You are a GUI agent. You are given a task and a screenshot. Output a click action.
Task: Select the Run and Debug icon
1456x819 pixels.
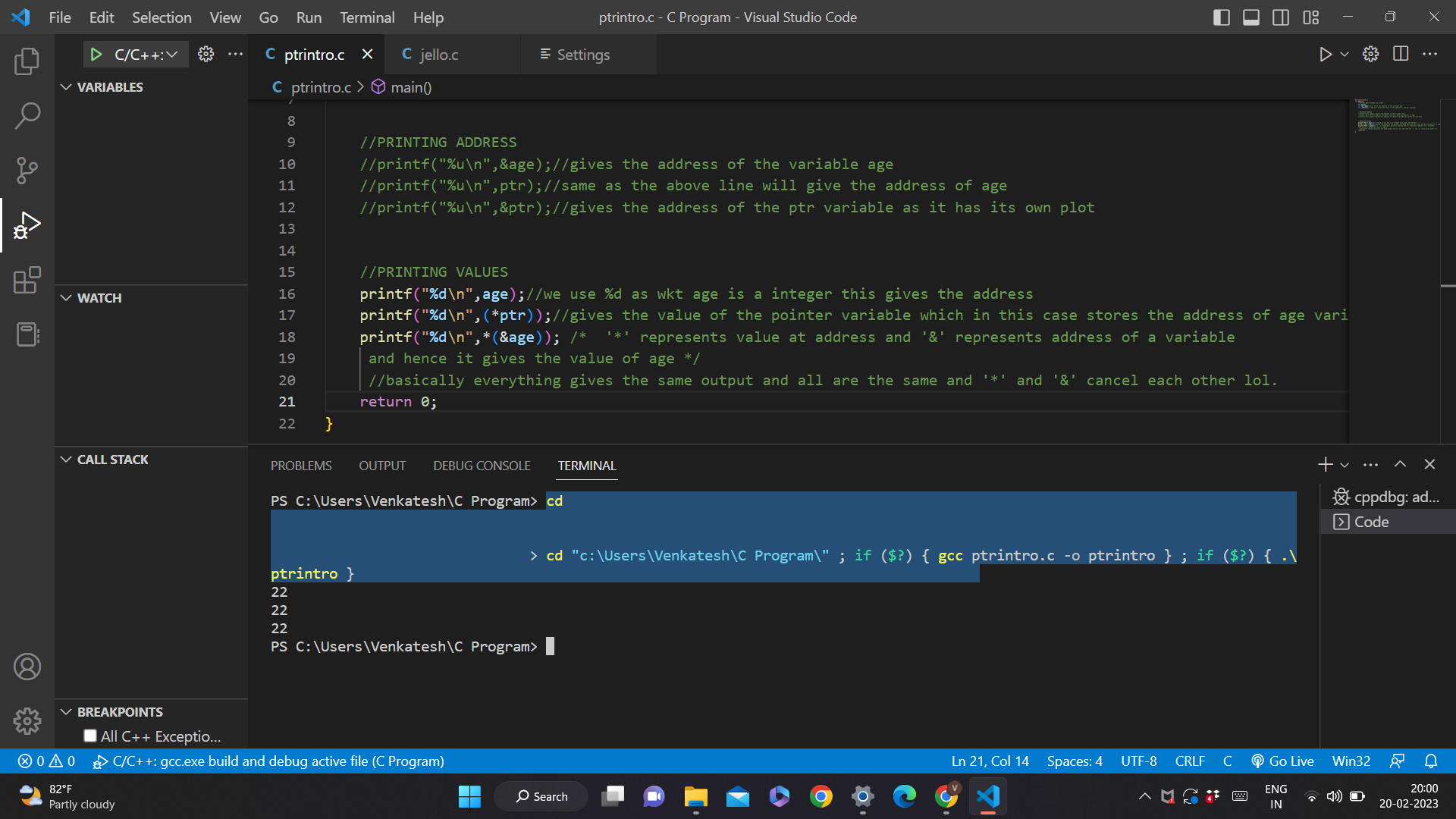(27, 224)
